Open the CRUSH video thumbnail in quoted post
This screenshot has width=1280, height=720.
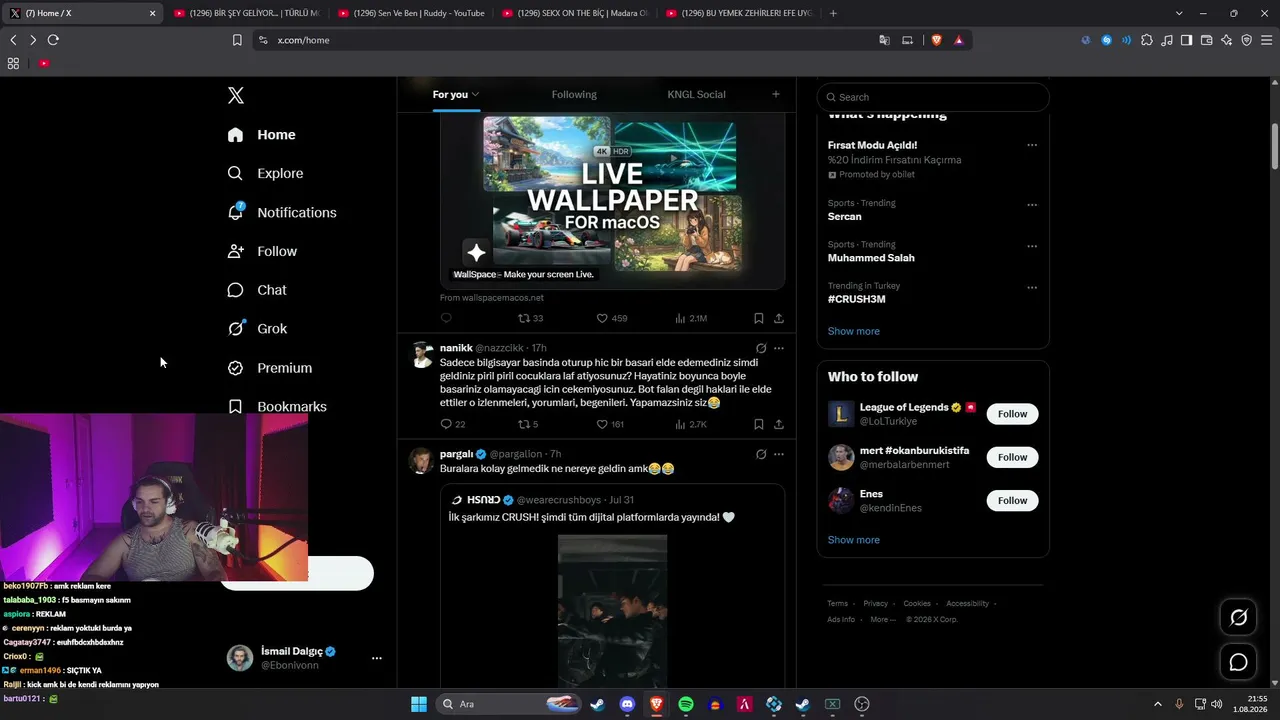click(x=612, y=610)
